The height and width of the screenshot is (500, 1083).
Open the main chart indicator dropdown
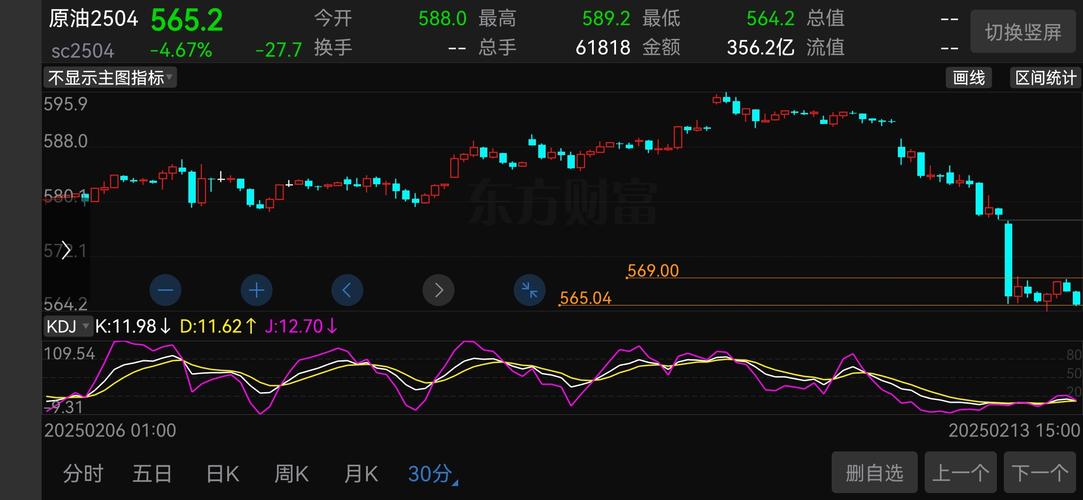[x=111, y=77]
